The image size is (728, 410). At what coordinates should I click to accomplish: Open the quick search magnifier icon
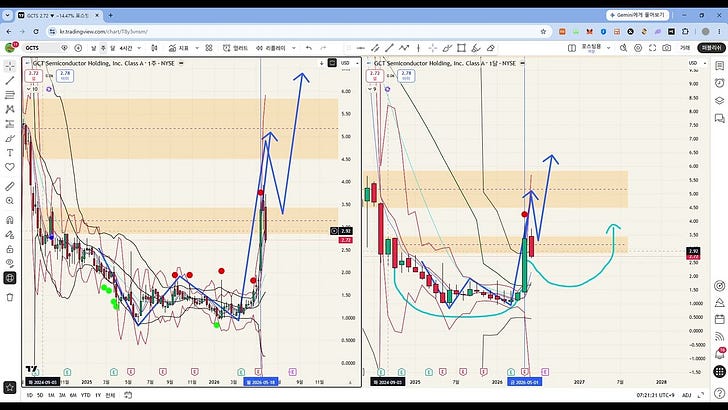pyautogui.click(x=623, y=48)
